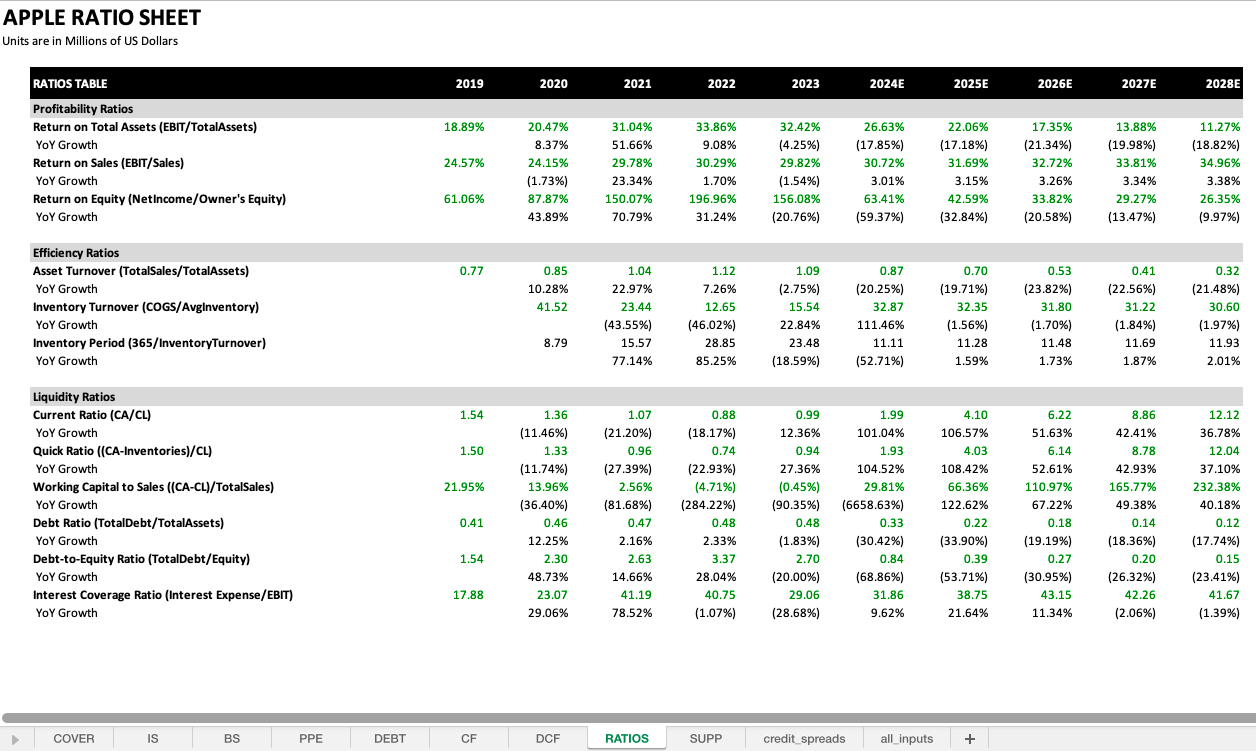This screenshot has width=1256, height=751.
Task: Select the (6658.63%) growth cell
Action: tap(874, 505)
